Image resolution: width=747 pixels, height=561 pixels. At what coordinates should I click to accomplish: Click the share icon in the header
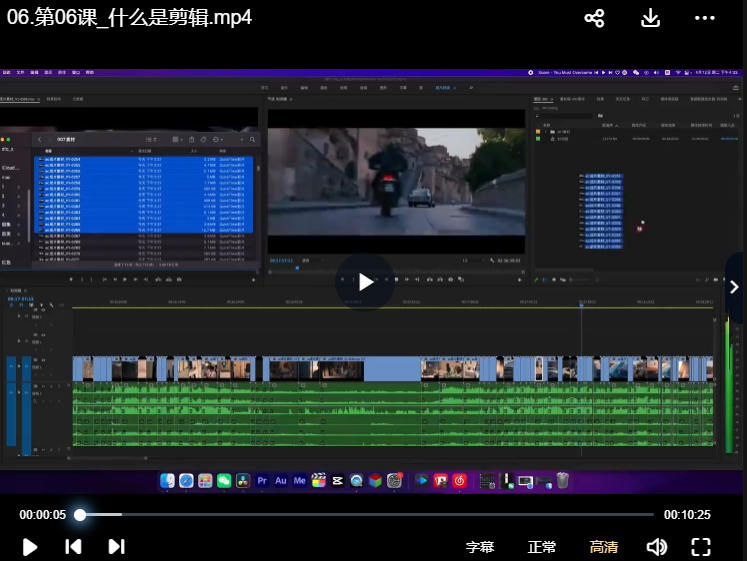coord(594,18)
